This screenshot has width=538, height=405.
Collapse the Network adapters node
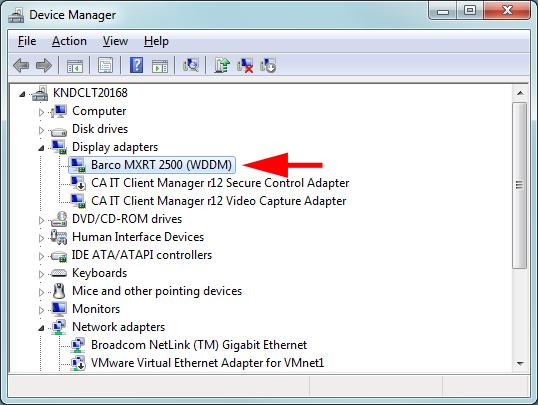coord(41,328)
